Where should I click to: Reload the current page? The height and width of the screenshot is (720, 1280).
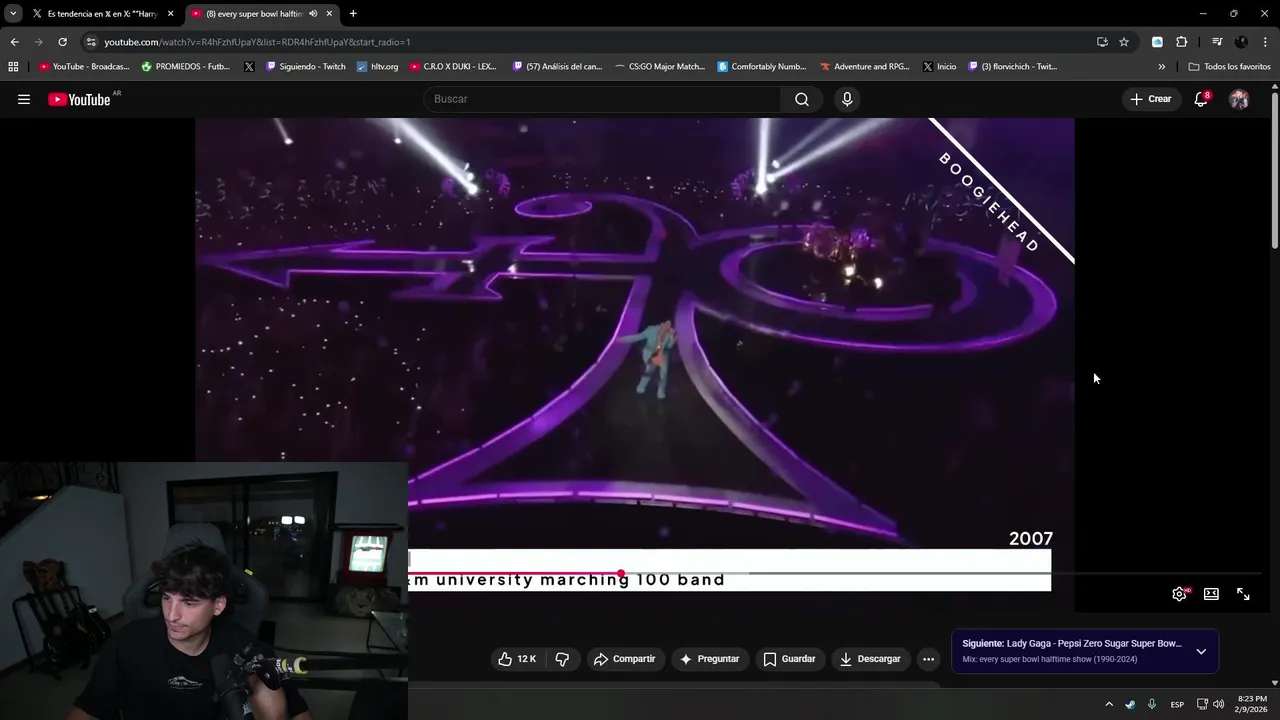pyautogui.click(x=62, y=42)
